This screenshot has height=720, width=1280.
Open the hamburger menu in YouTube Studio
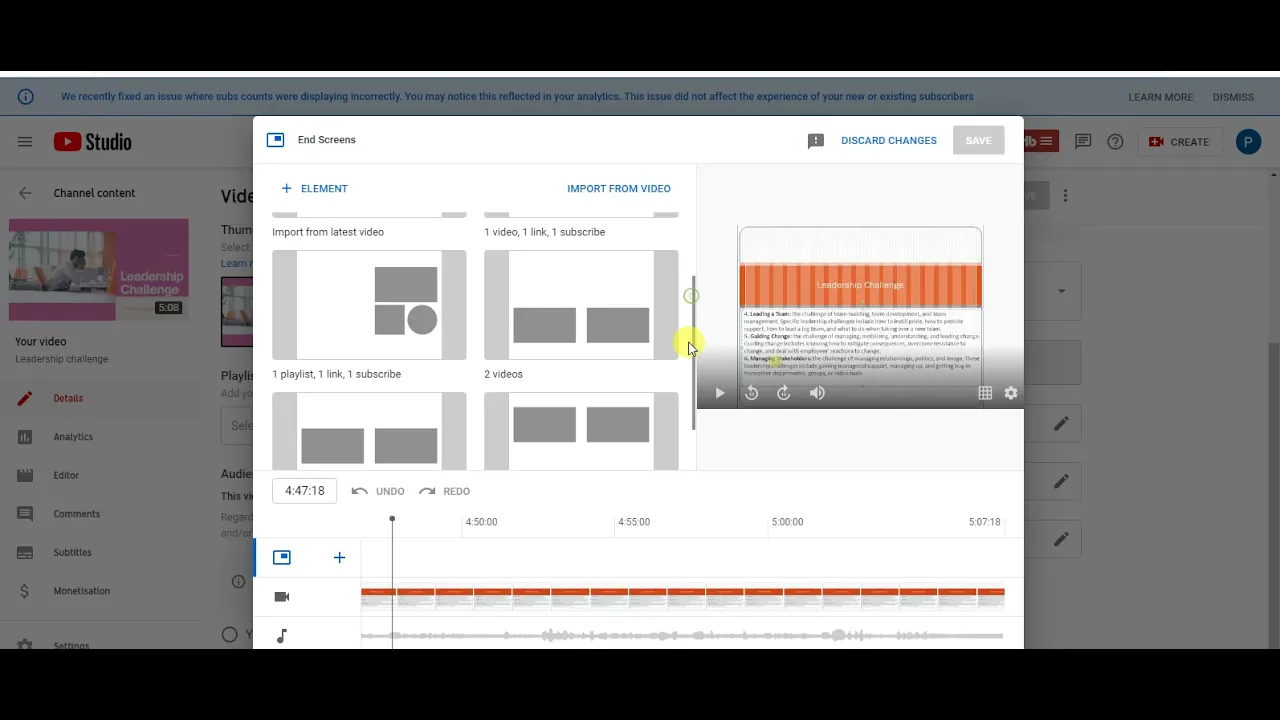25,142
